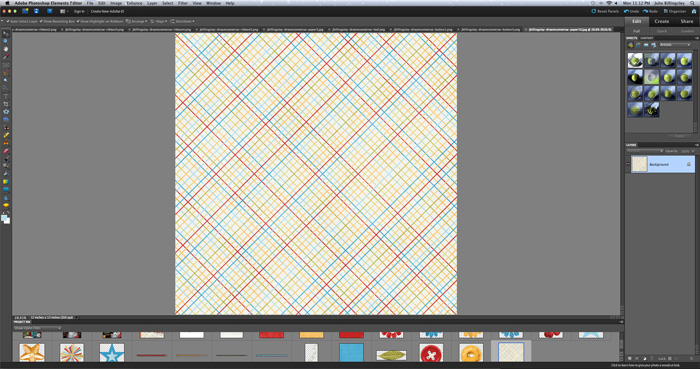This screenshot has height=369, width=700.
Task: Select the Crop tool
Action: click(6, 104)
